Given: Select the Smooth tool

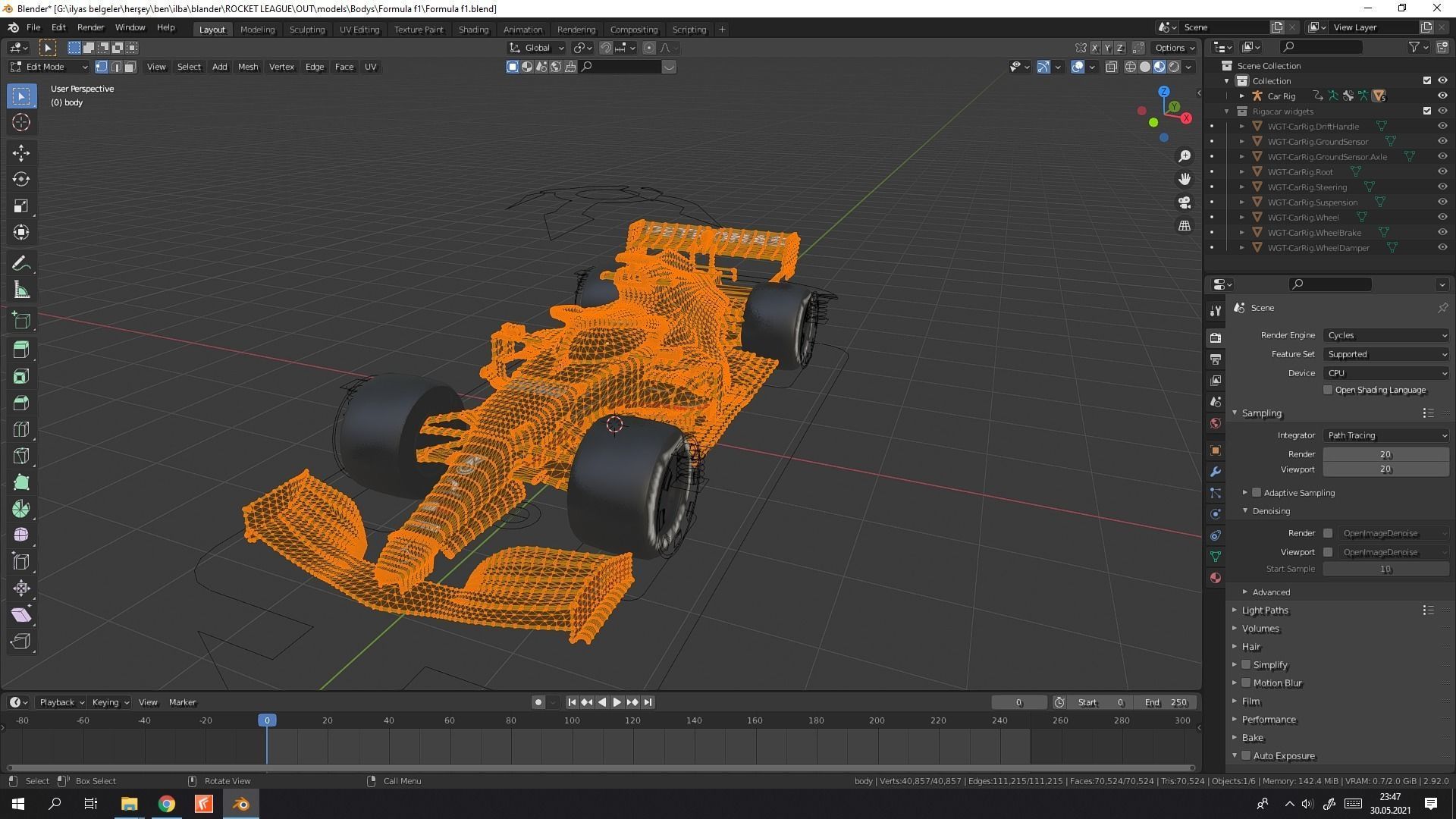Looking at the screenshot, I should (x=21, y=535).
